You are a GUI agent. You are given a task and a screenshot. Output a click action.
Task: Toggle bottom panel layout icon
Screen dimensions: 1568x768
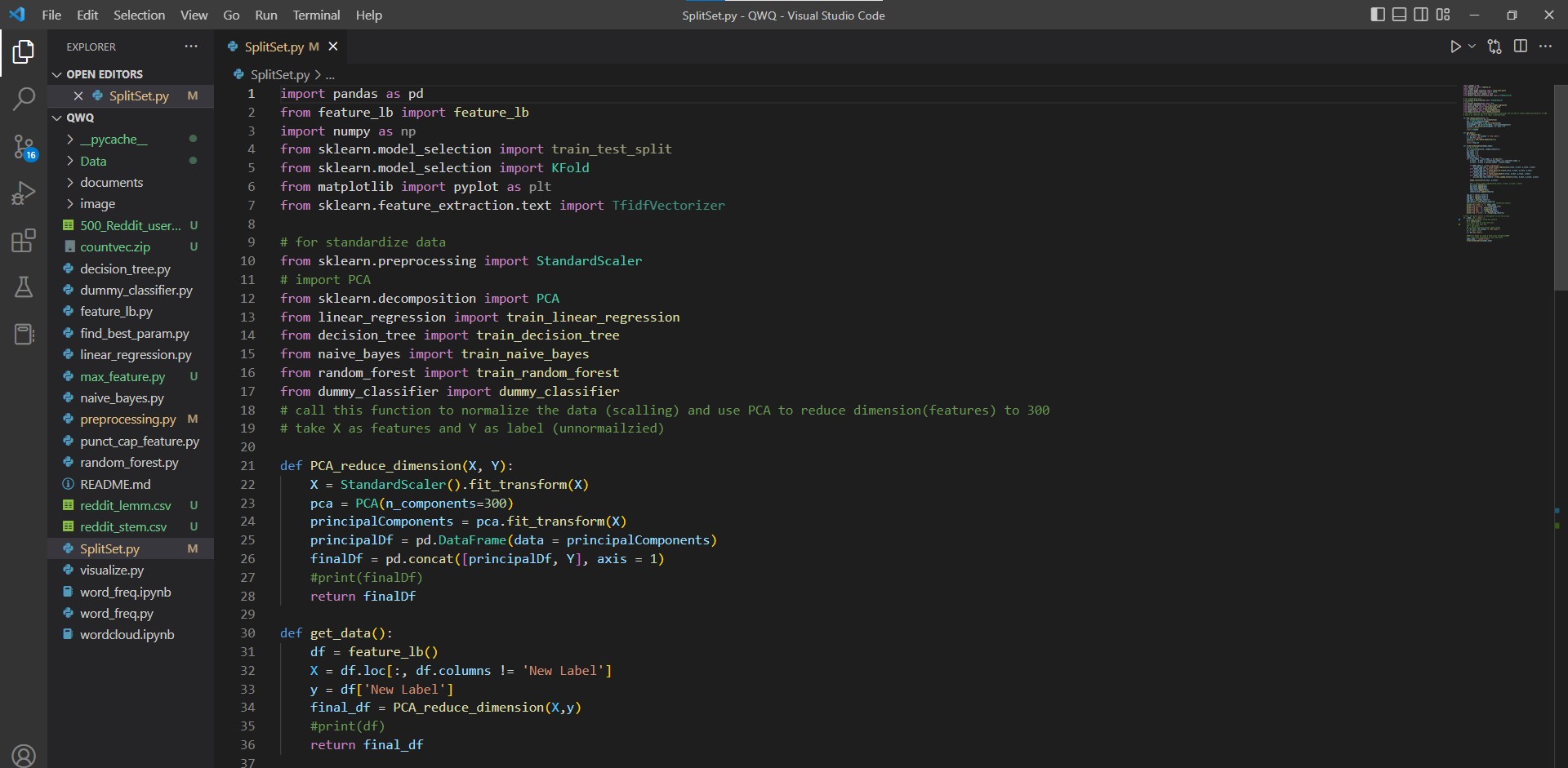pyautogui.click(x=1399, y=15)
